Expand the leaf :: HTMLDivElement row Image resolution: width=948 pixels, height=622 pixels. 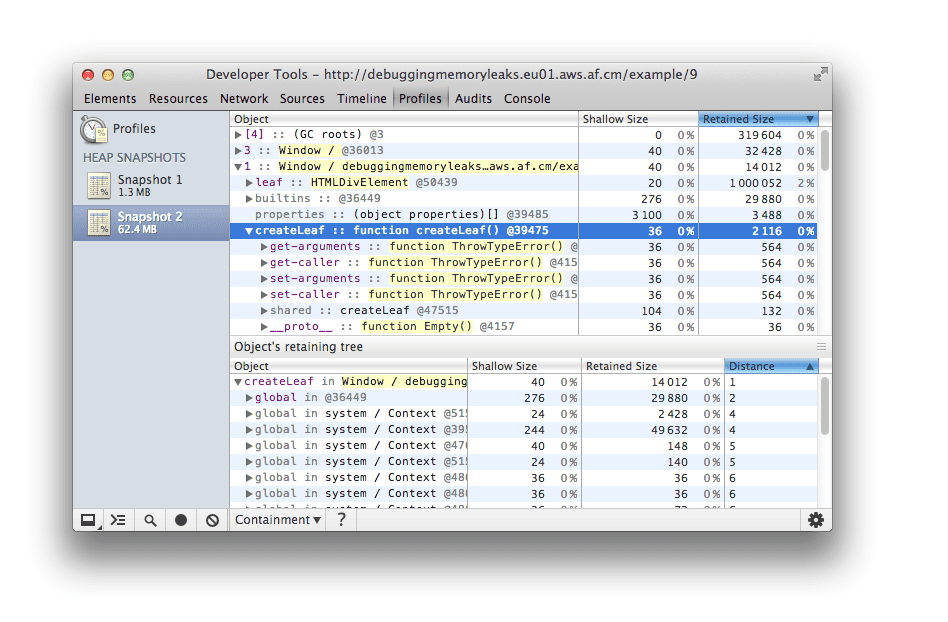[250, 183]
